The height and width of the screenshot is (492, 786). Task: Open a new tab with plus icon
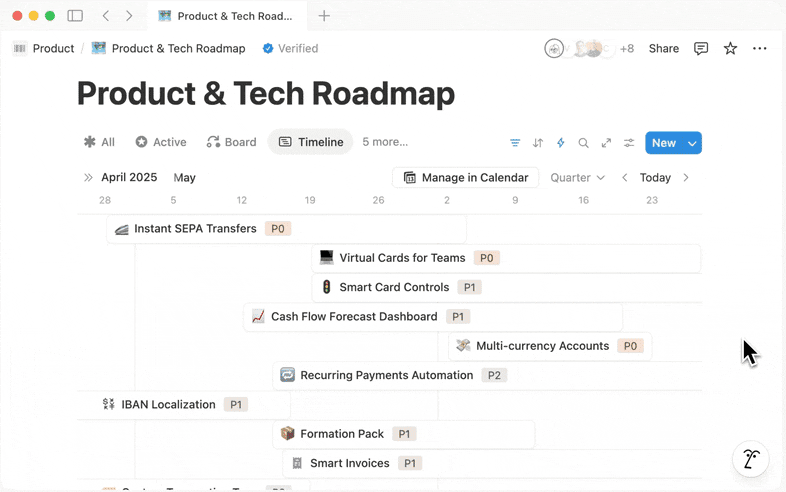pos(324,16)
